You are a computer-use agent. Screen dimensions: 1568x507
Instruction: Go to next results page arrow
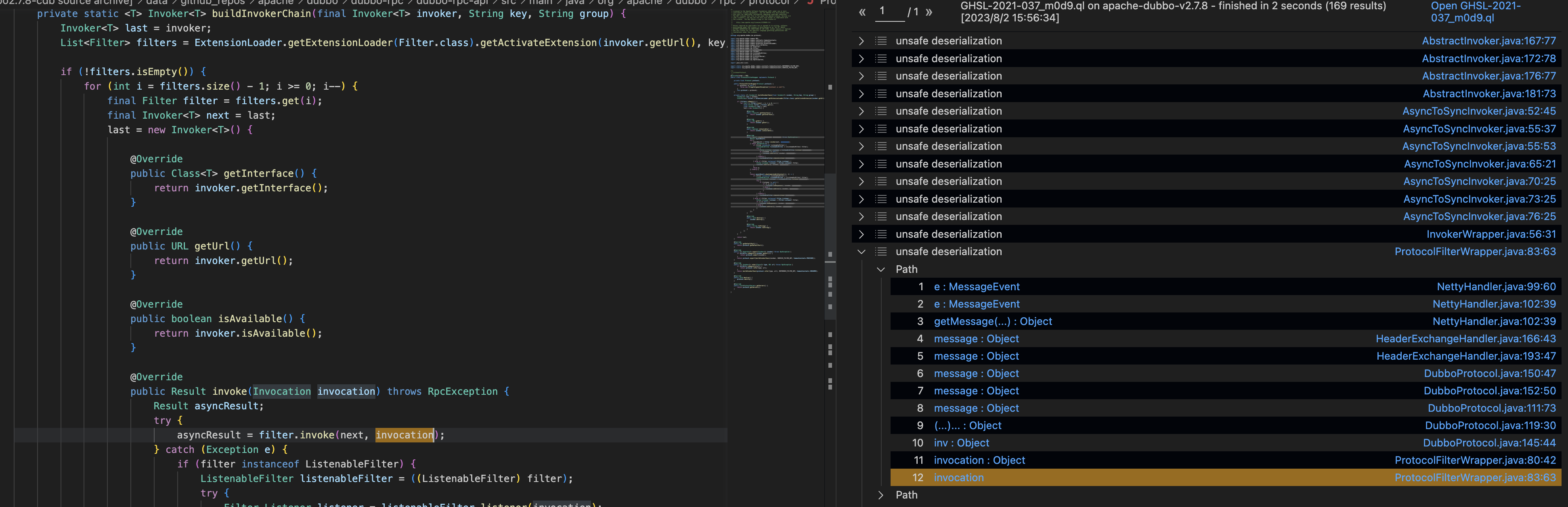[929, 12]
